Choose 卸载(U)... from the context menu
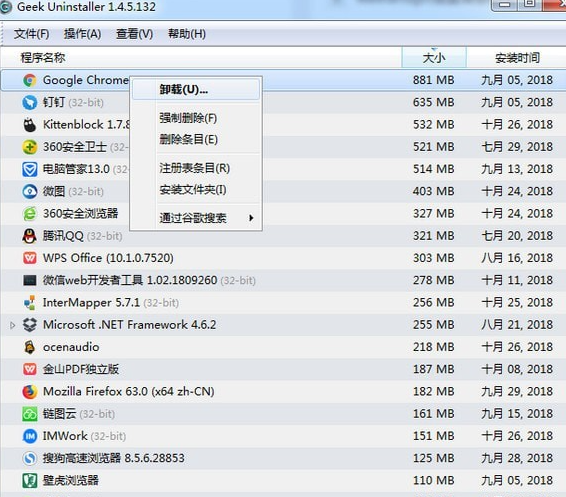This screenshot has height=497, width=566. coord(196,90)
